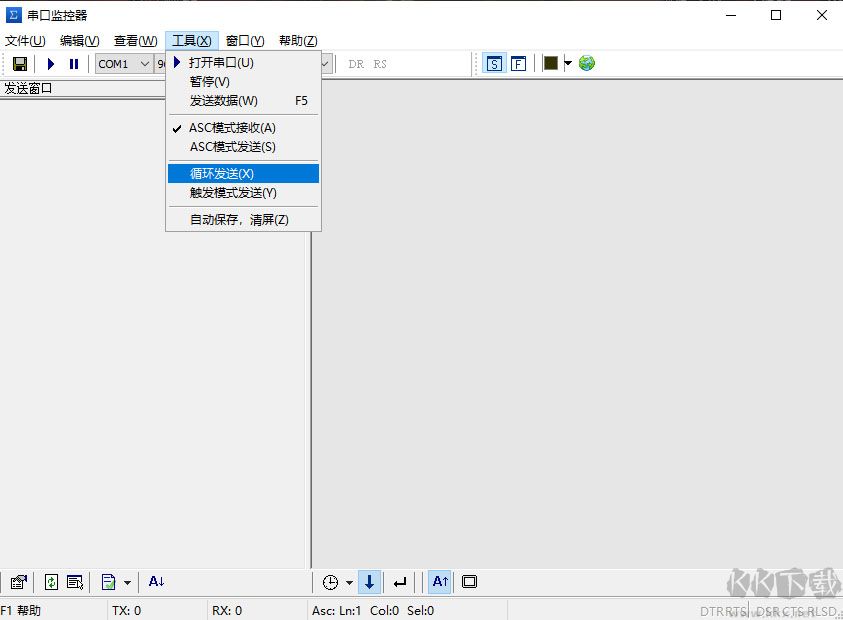Click the A↓ sorting icon in bottom toolbar

[156, 581]
